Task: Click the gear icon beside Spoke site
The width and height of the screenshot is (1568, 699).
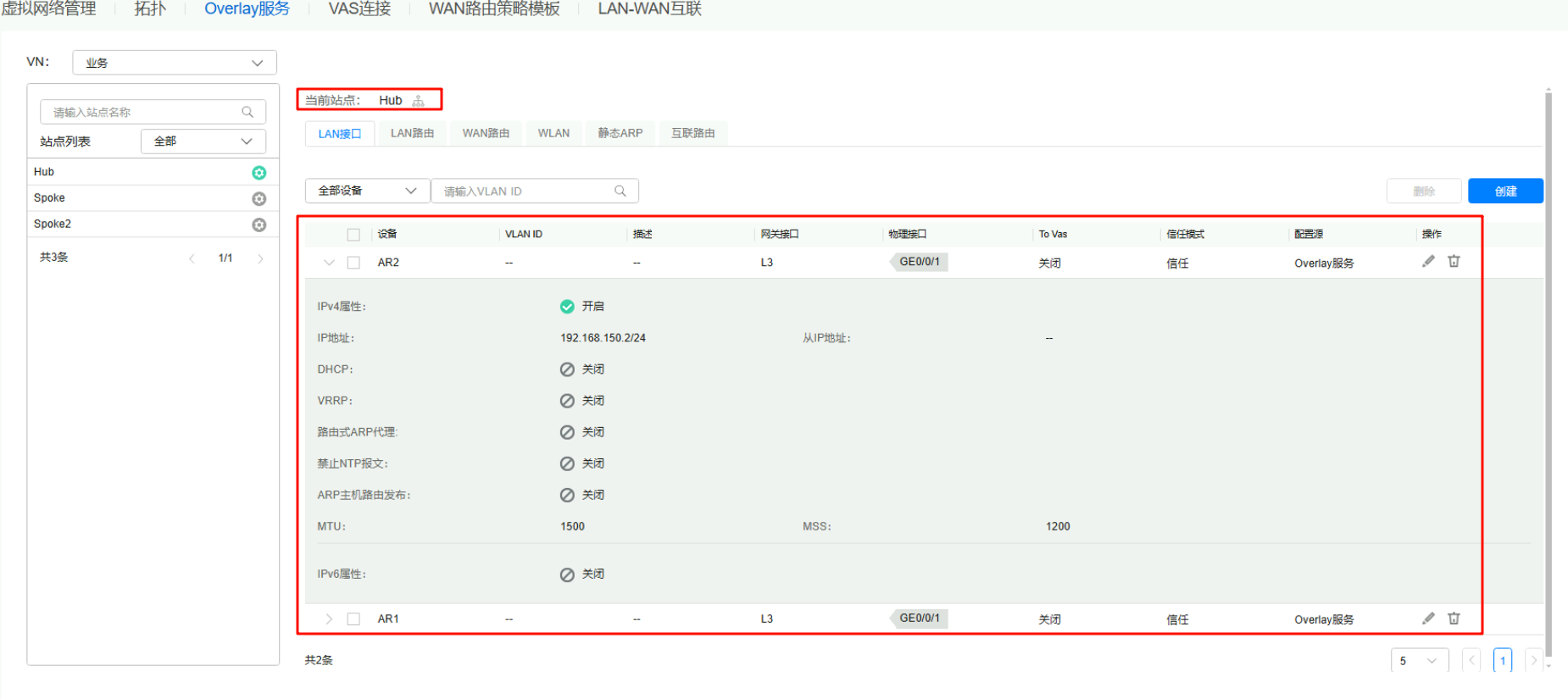Action: [x=259, y=198]
